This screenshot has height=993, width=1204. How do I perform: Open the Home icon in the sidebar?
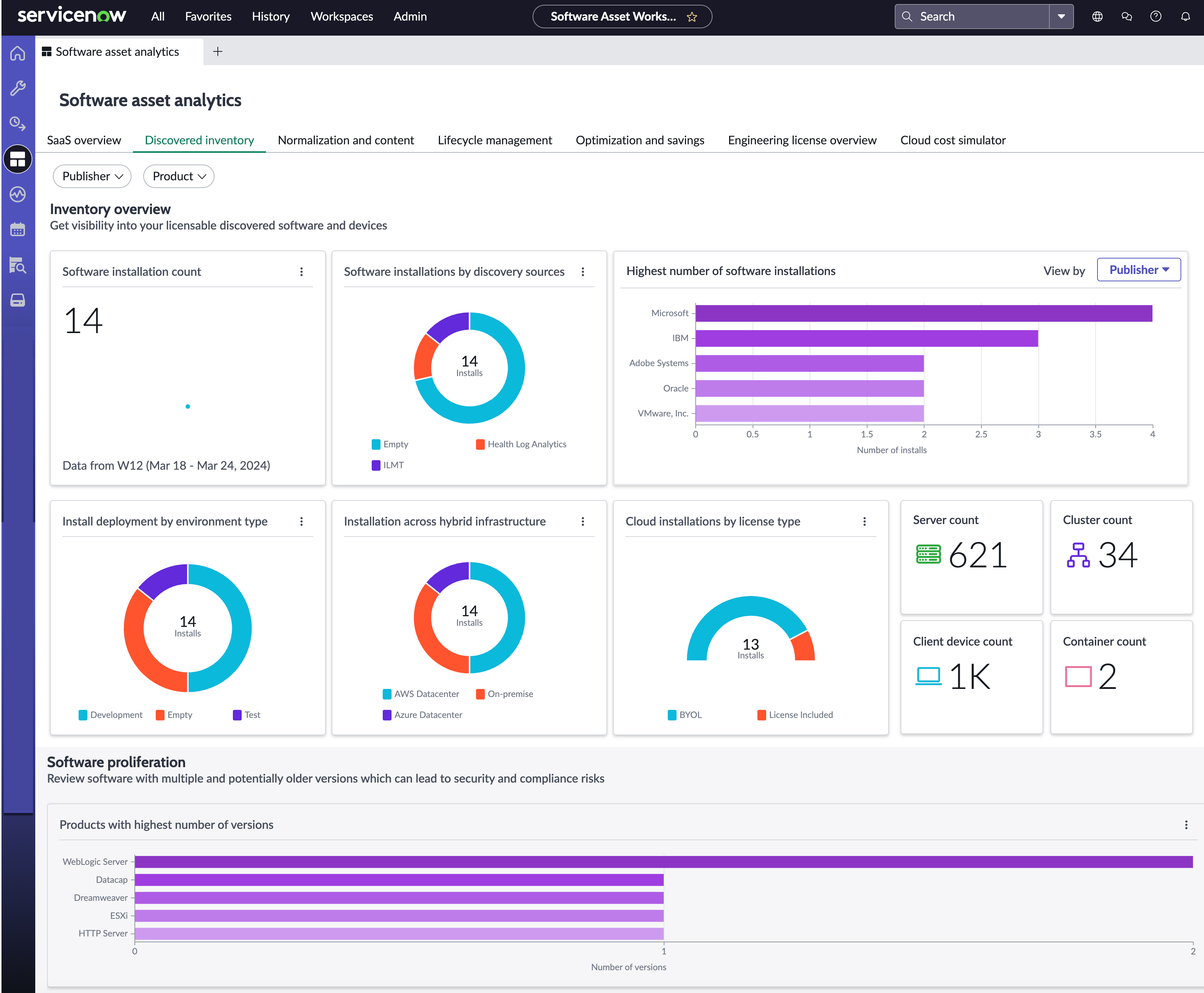[18, 53]
